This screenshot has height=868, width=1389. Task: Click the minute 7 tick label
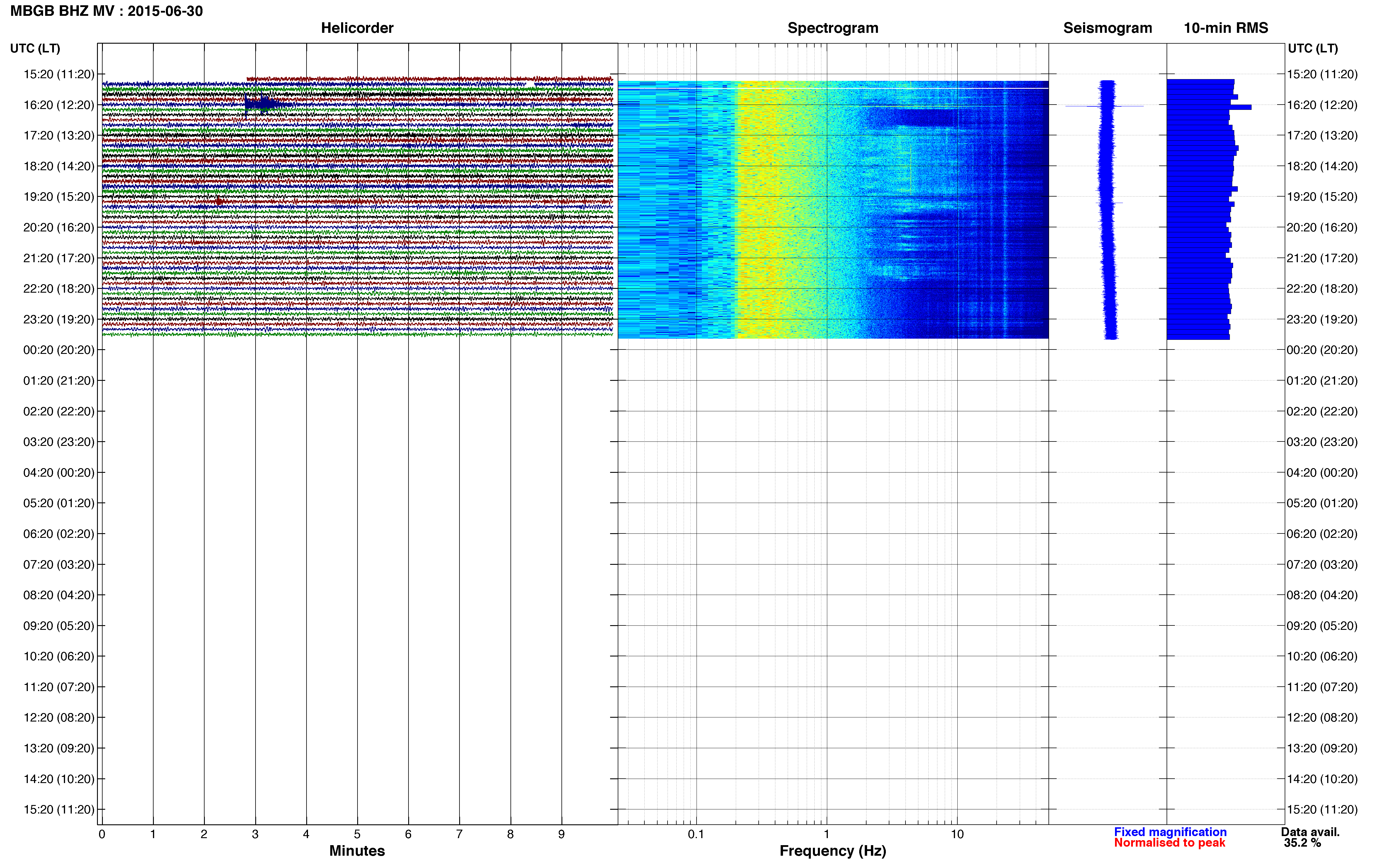pyautogui.click(x=459, y=834)
